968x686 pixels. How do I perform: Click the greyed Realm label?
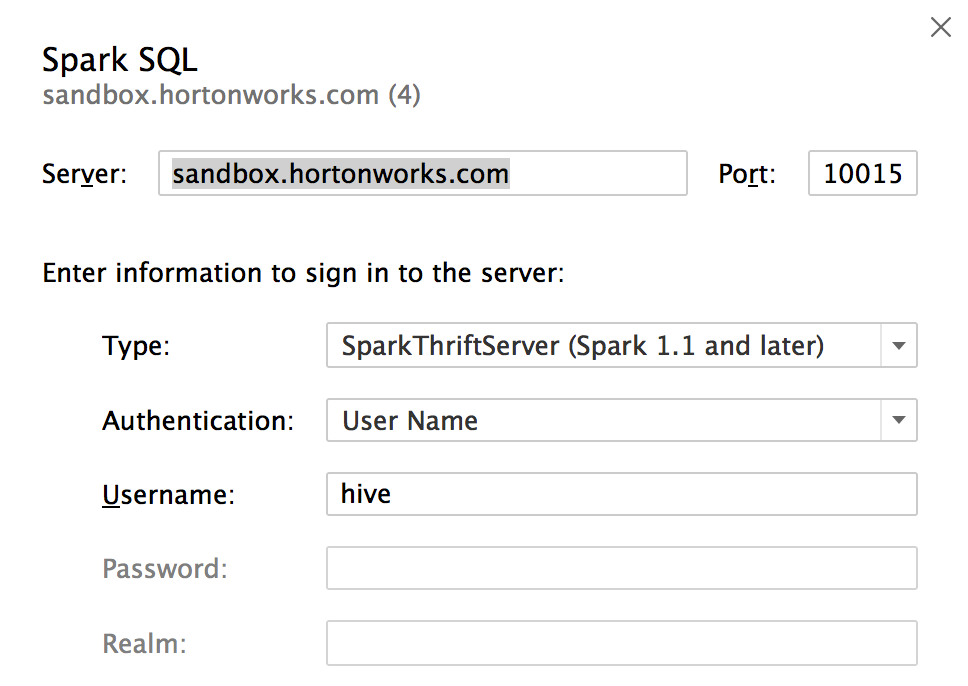tap(144, 643)
